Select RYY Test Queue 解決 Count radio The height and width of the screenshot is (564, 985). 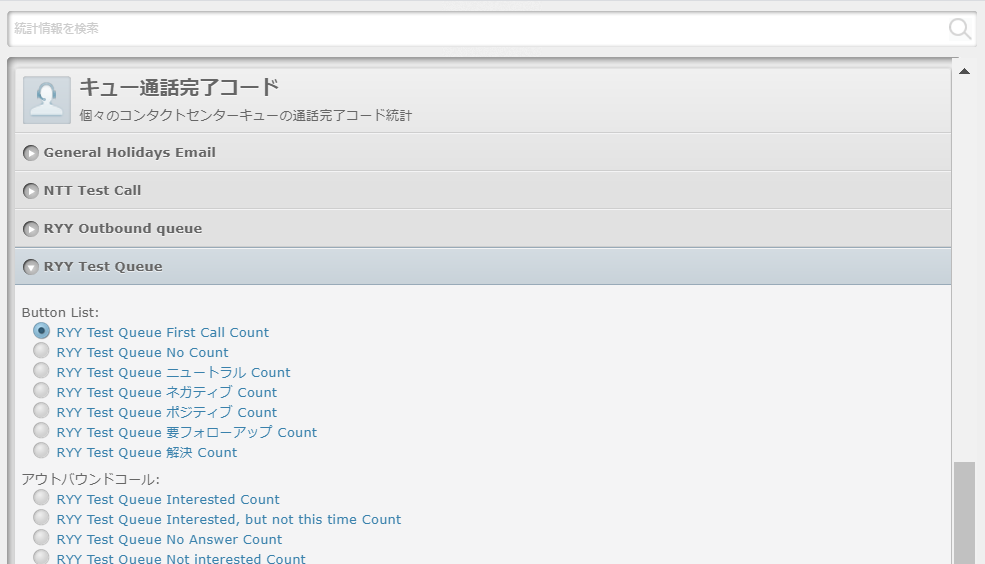click(x=41, y=451)
